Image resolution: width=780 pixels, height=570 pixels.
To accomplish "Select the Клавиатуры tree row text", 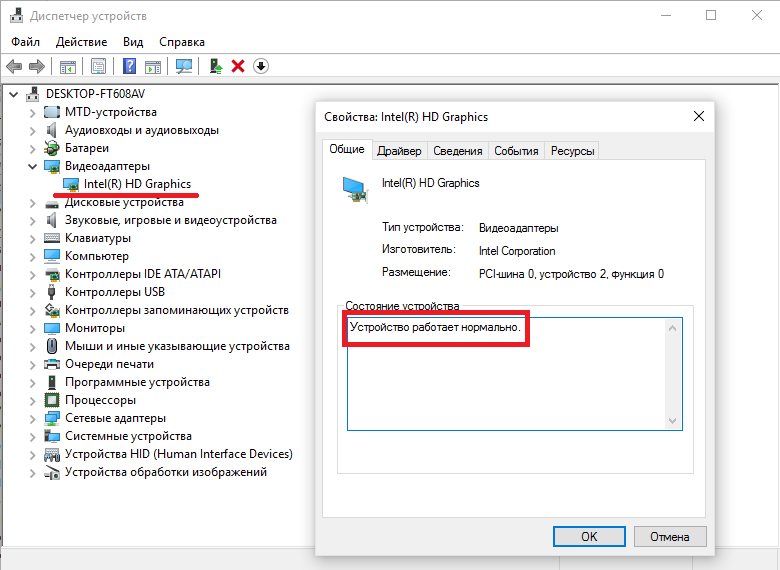I will (98, 238).
